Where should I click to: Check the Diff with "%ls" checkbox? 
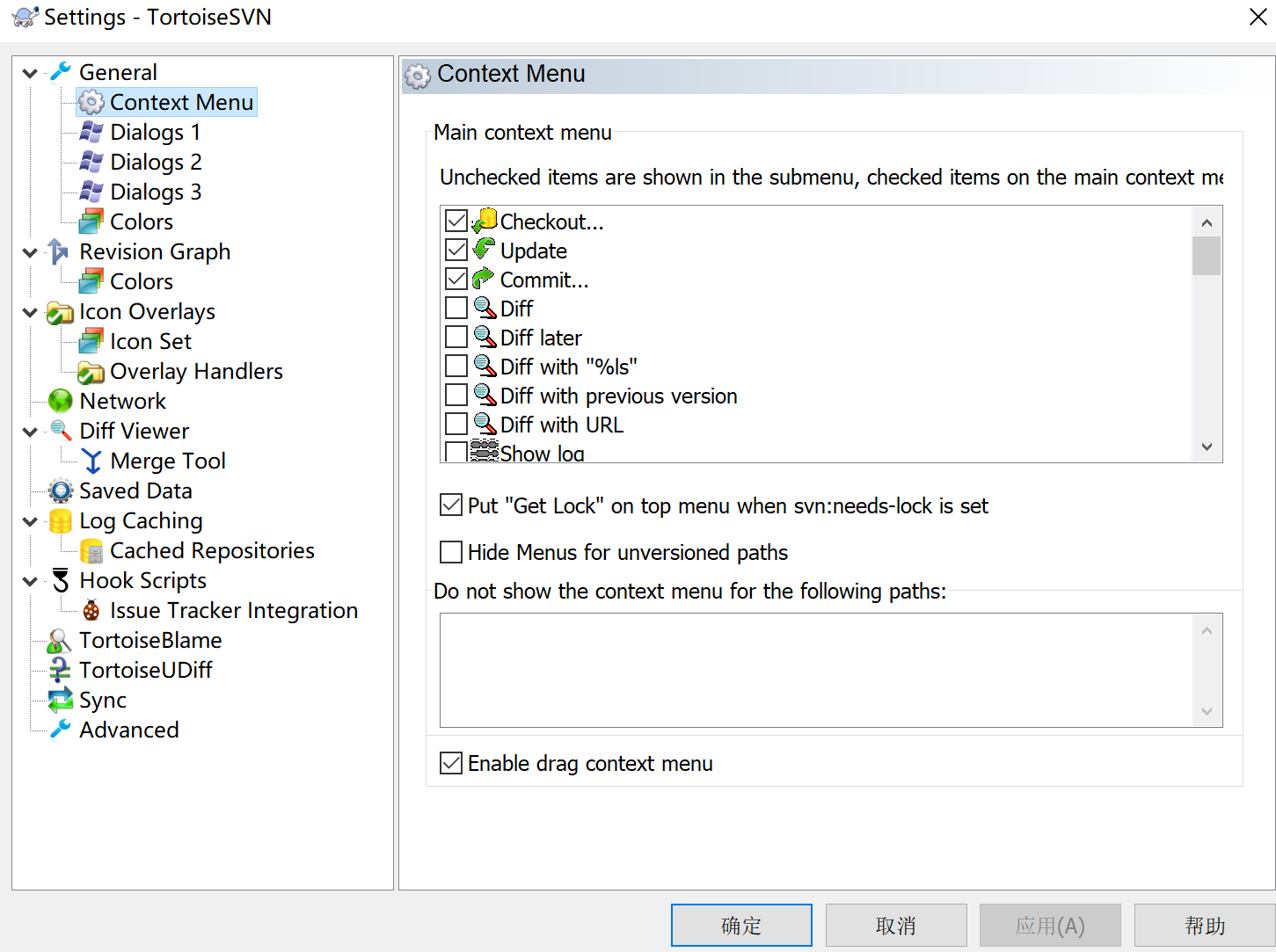tap(456, 366)
